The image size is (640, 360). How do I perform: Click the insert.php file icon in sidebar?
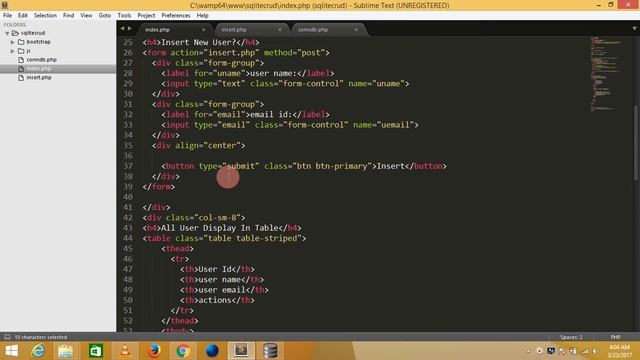[21, 77]
